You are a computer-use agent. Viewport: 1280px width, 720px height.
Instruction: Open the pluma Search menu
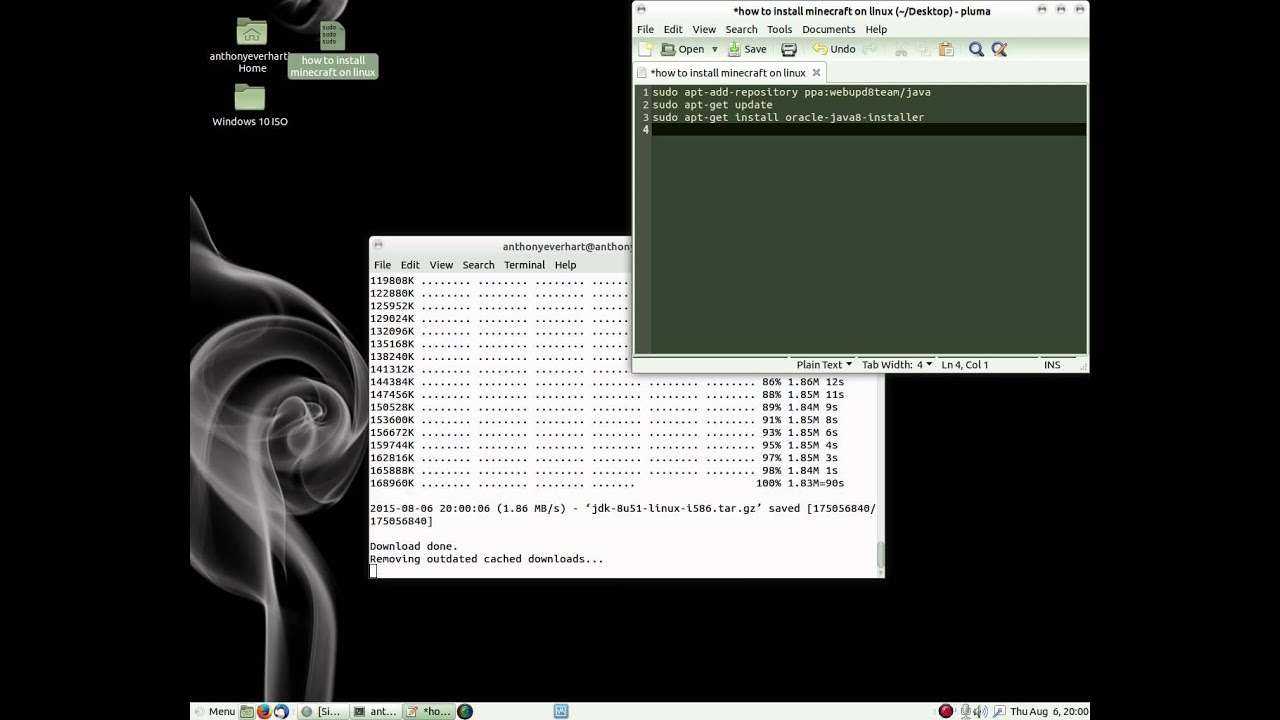741,29
